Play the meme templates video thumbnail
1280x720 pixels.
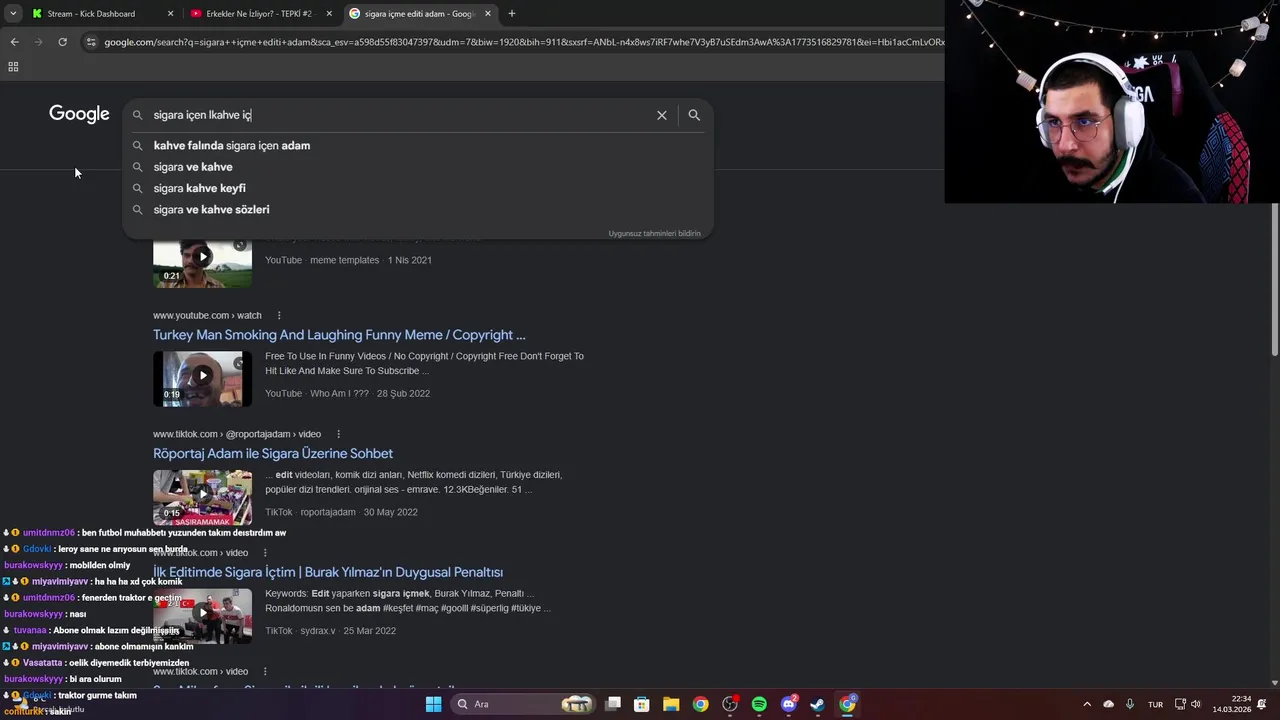click(x=202, y=262)
